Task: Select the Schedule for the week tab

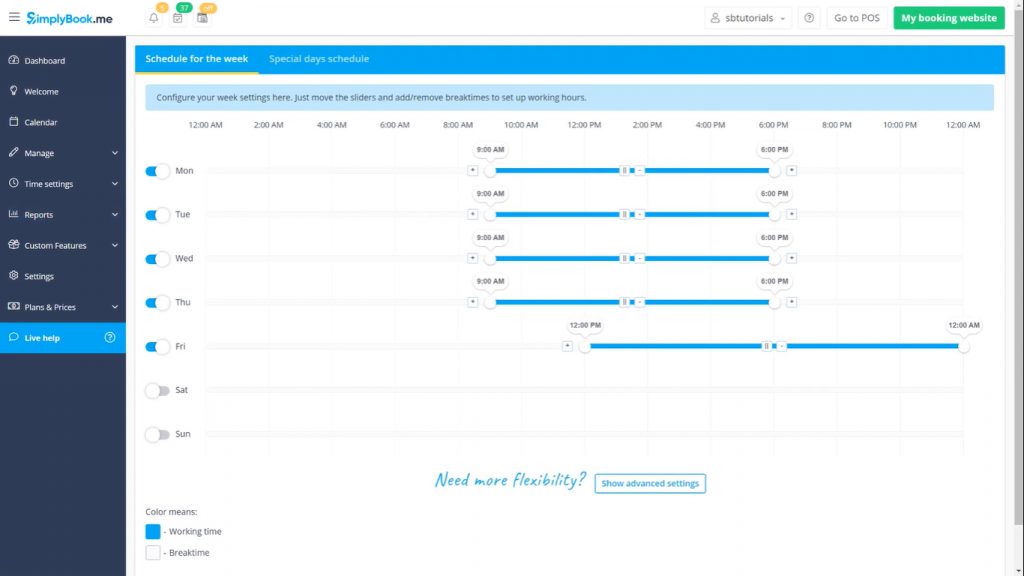Action: [x=196, y=59]
